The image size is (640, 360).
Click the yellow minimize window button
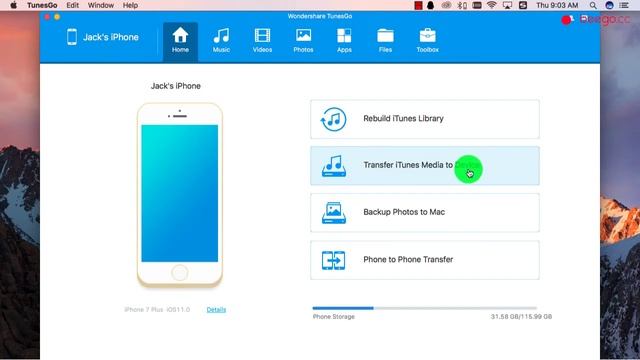[x=57, y=17]
